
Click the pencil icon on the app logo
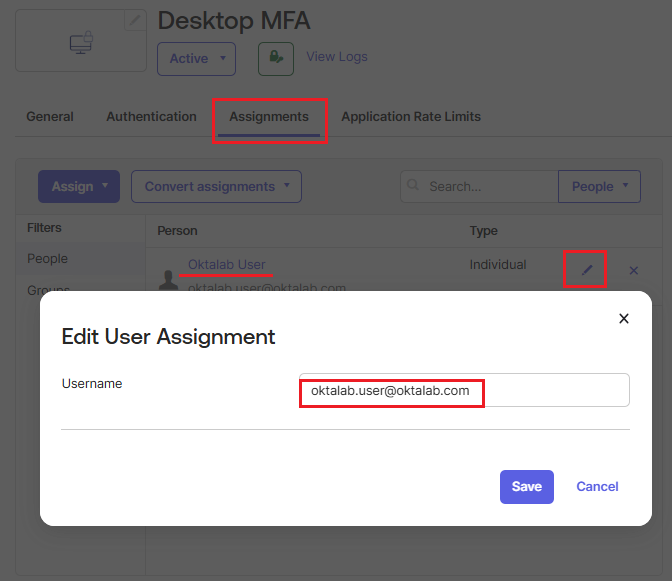135,21
